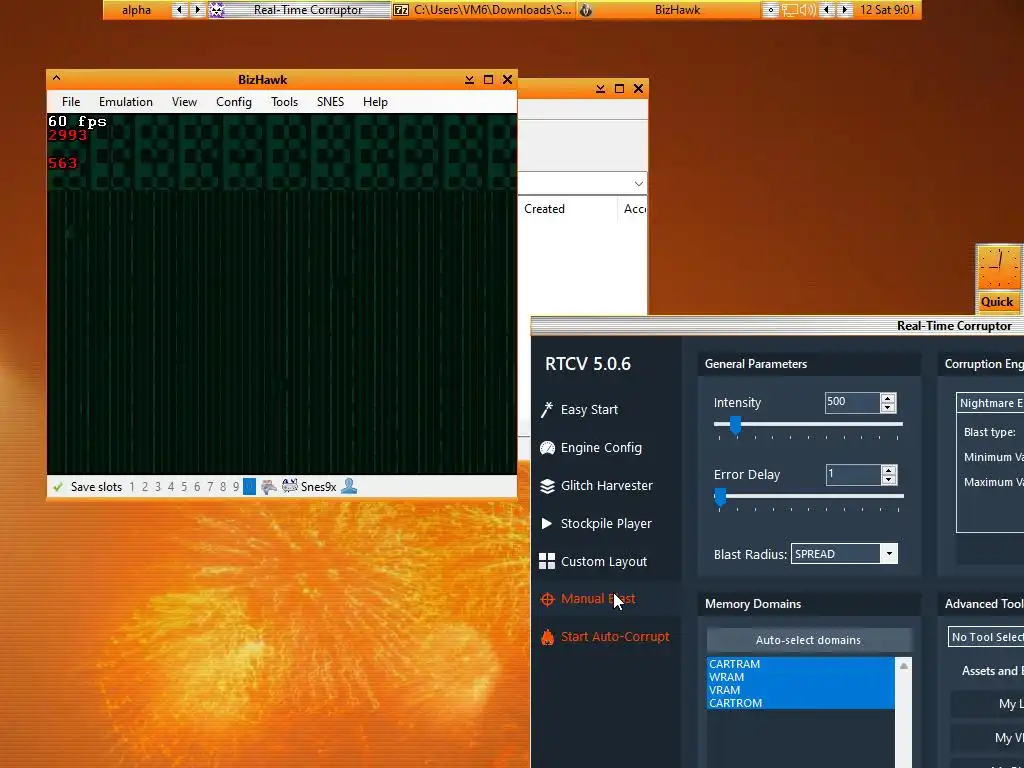Select save slot 3 in BizHawk
The image size is (1024, 768).
[158, 487]
